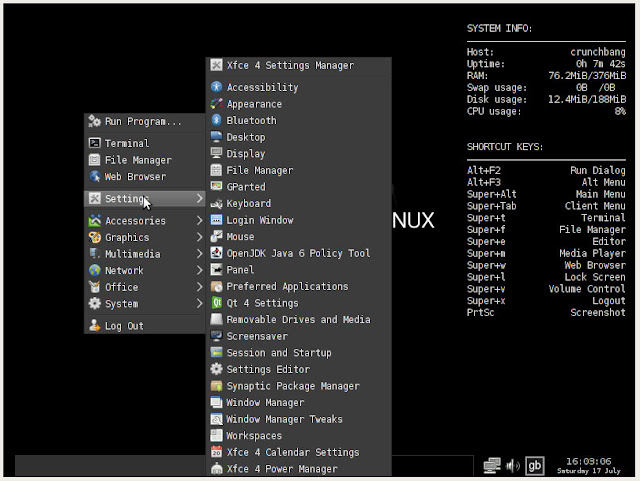Click the Display monitor icon
This screenshot has width=640, height=481.
[216, 154]
